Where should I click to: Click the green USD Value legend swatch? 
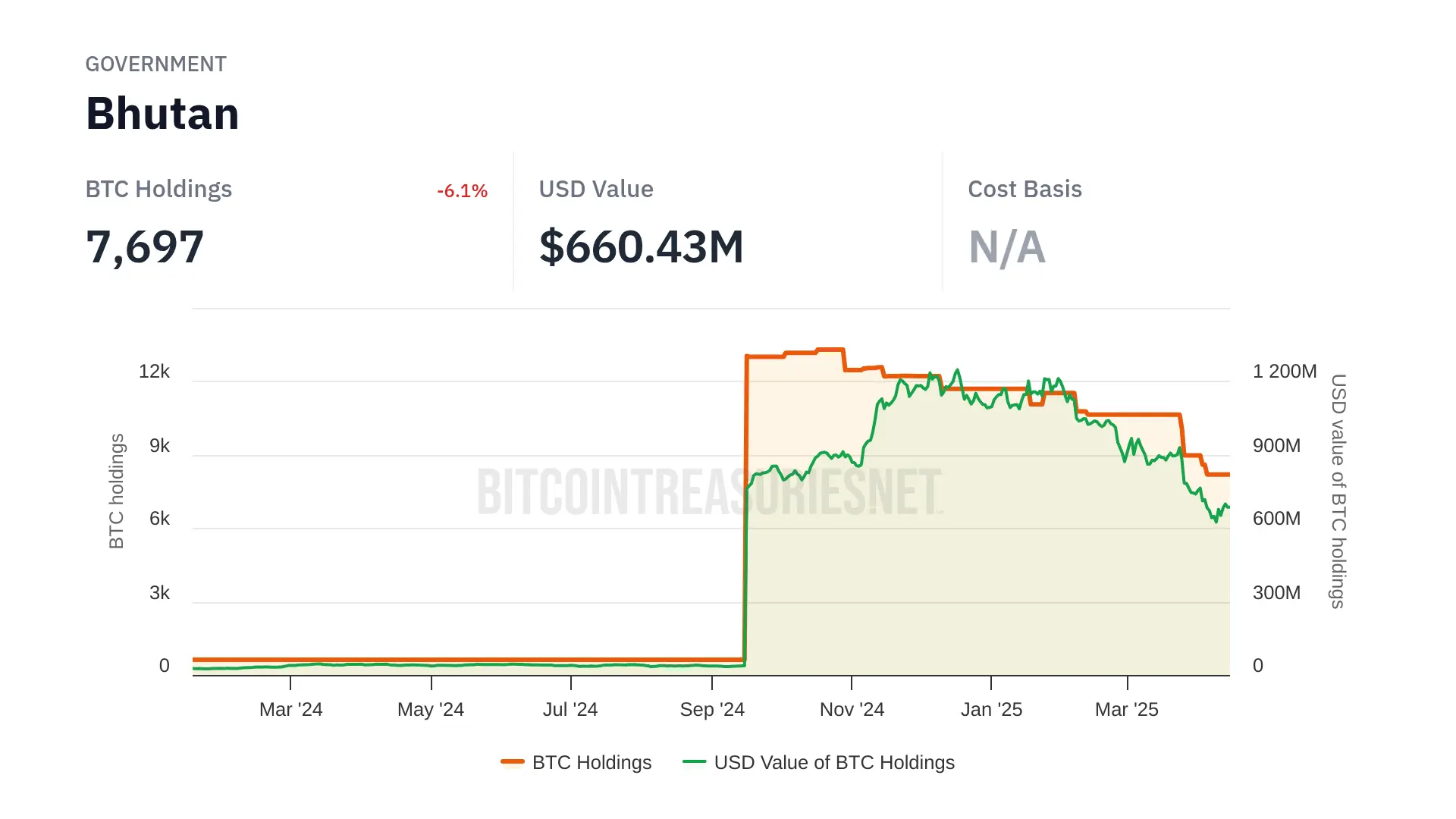pos(694,761)
